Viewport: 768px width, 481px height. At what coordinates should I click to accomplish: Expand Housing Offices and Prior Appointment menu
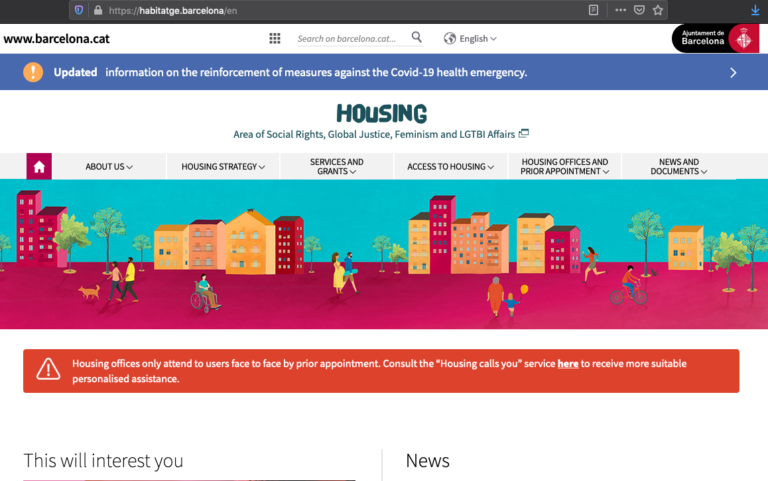[564, 167]
